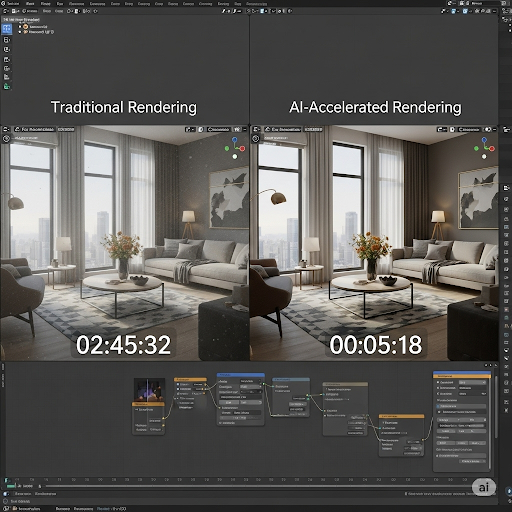This screenshot has height=512, width=512.
Task: Click the bottom button in the rightmost node panel
Action: click(472, 461)
